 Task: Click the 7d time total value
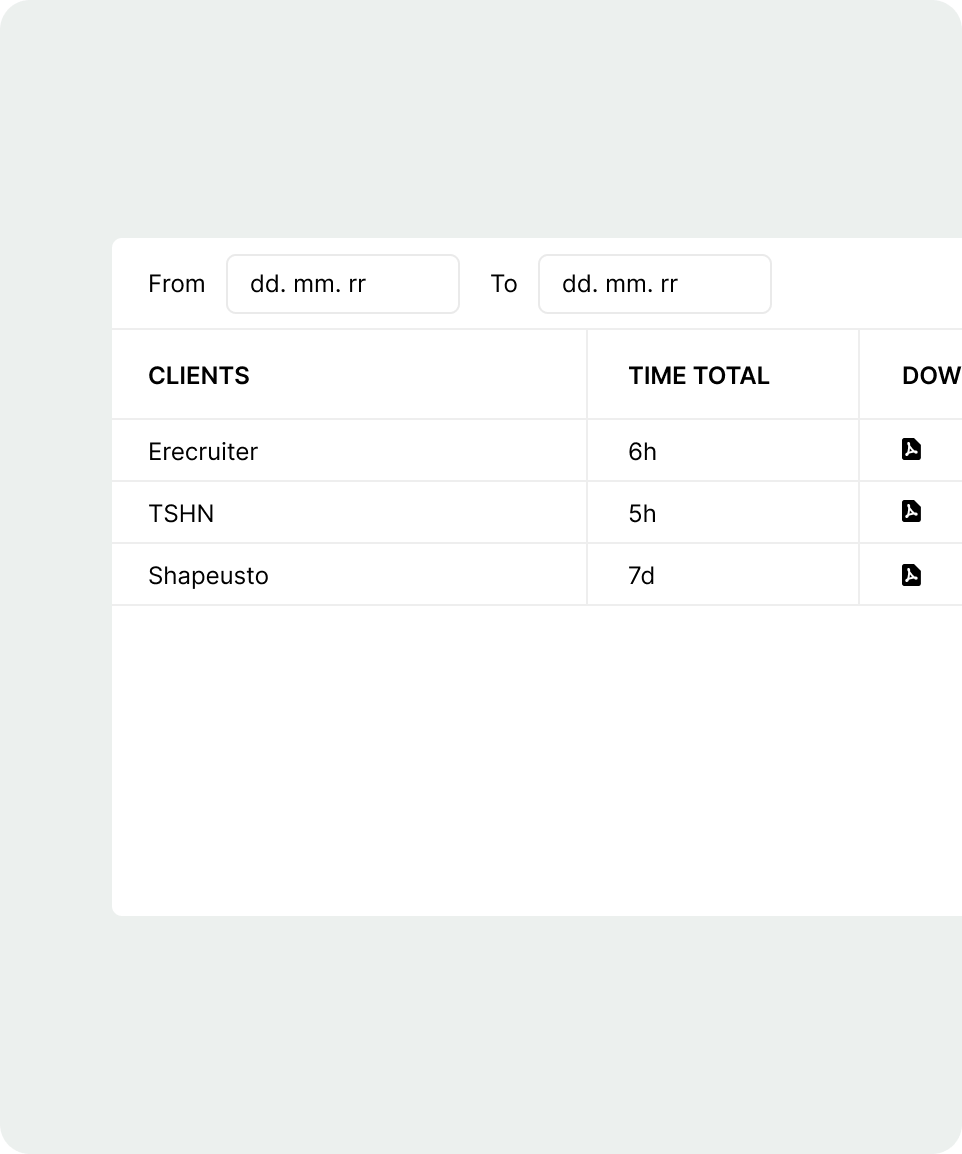point(641,576)
